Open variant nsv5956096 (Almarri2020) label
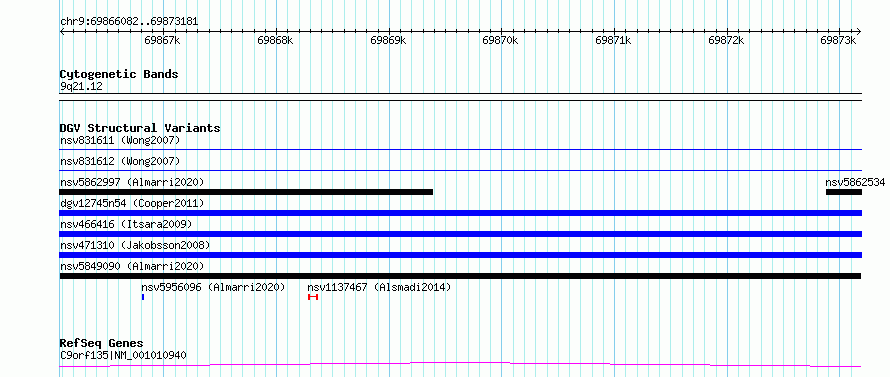 213,287
